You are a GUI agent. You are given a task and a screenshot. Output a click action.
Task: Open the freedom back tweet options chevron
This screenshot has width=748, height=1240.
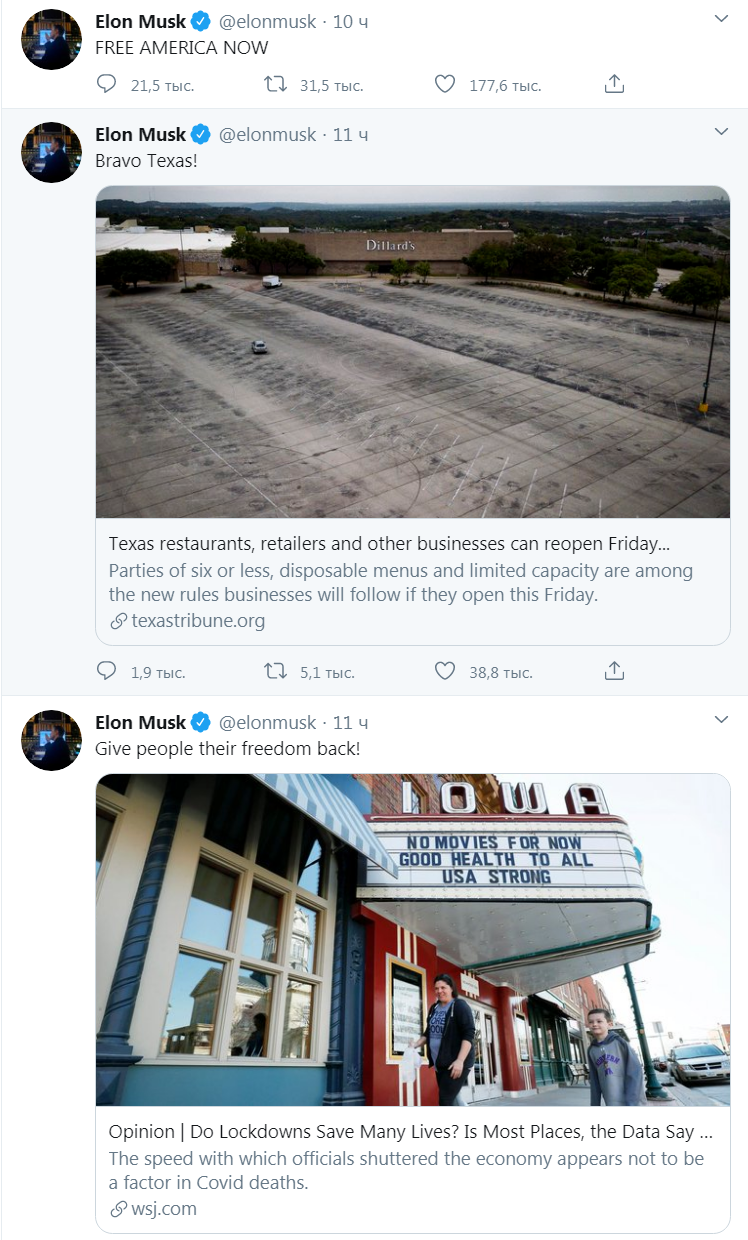coord(721,720)
